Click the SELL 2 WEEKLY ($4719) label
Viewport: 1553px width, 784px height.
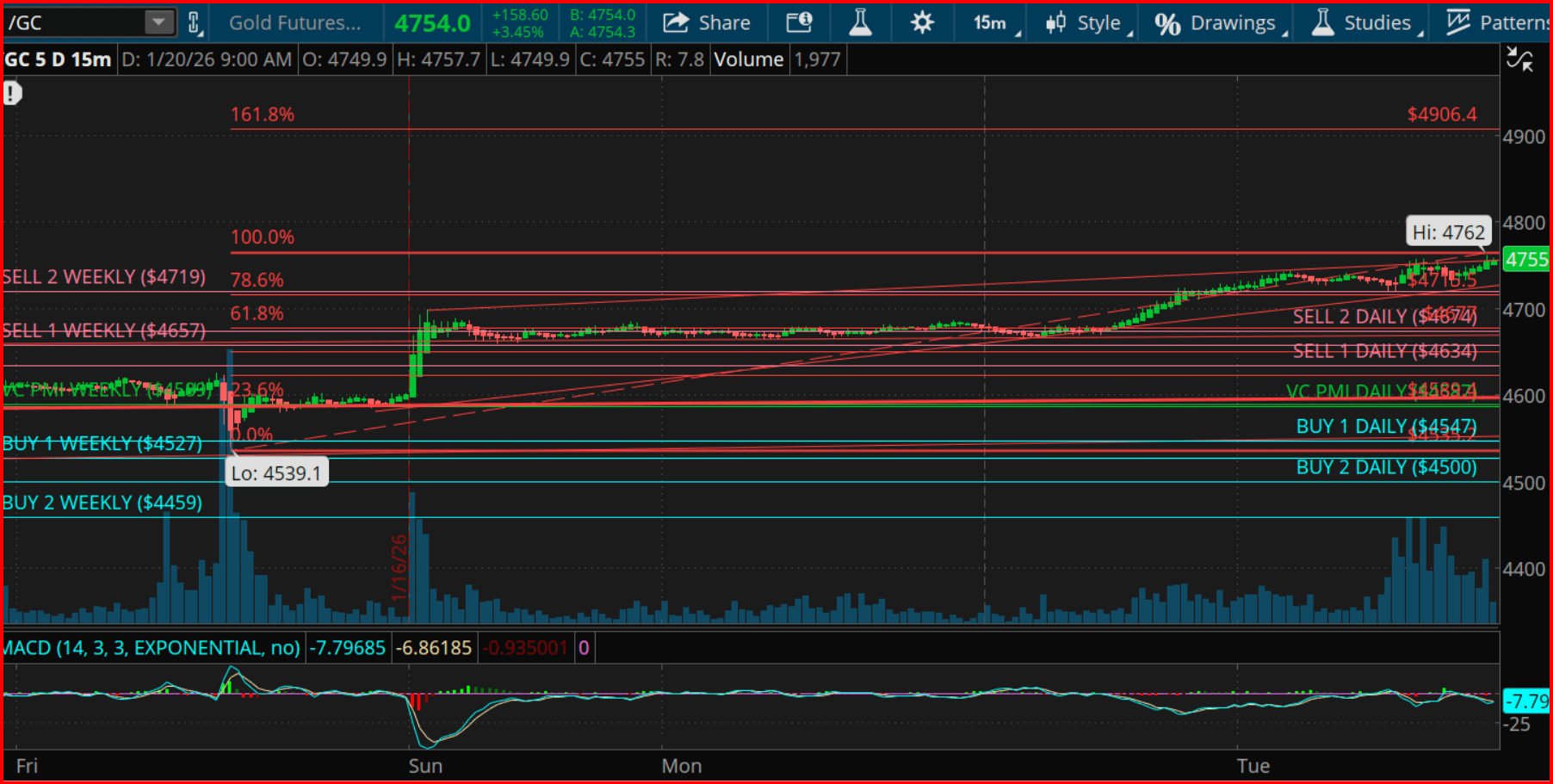click(104, 277)
